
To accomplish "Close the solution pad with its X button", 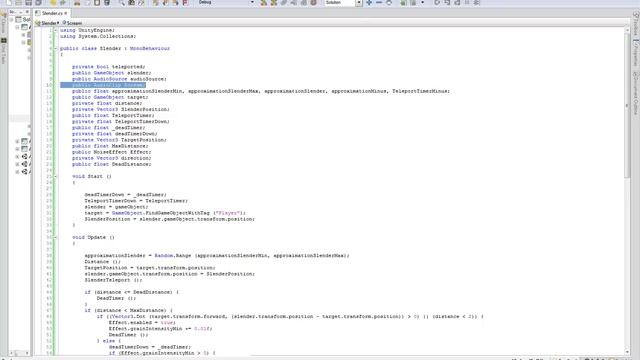I will tap(27, 12).
